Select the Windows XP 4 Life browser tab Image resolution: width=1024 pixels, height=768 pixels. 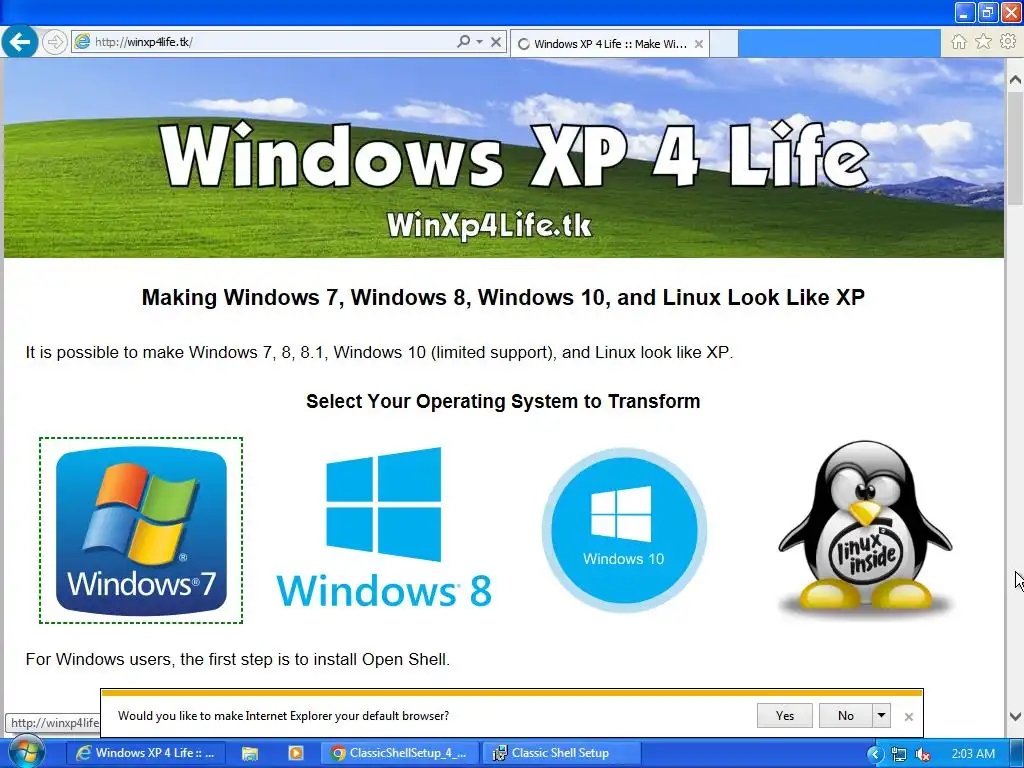pos(610,44)
